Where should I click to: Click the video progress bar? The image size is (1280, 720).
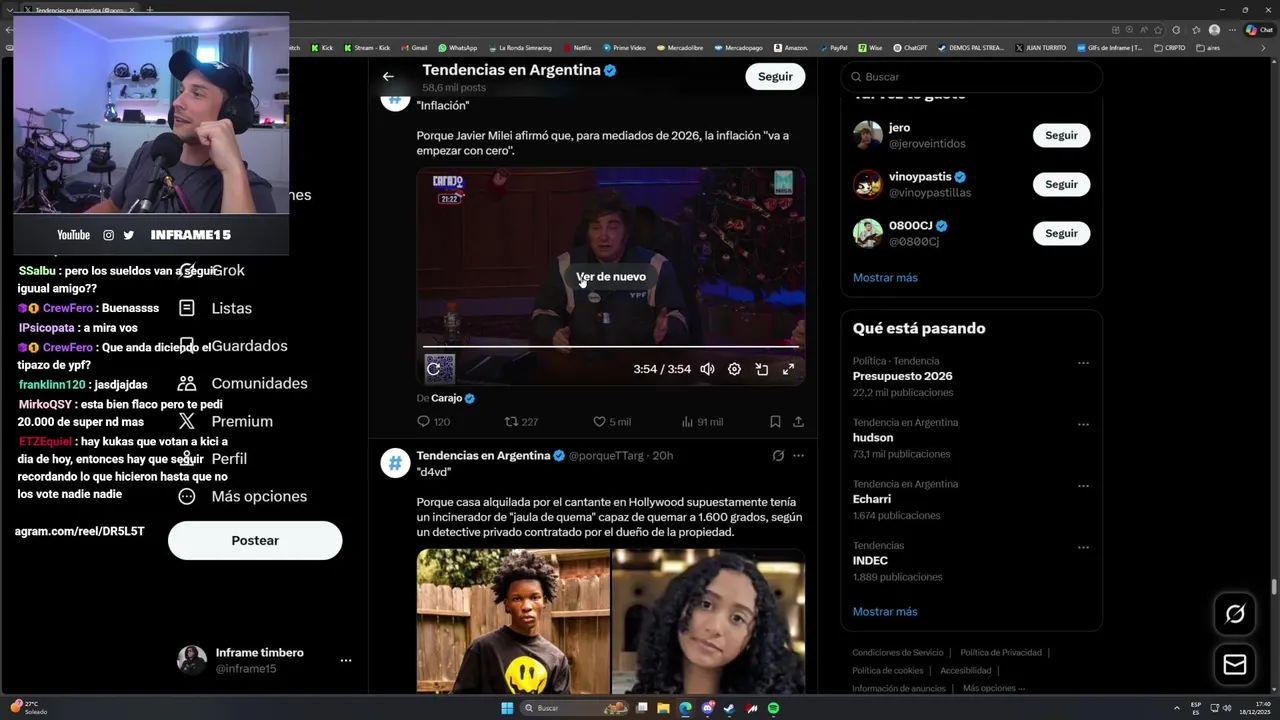[x=611, y=347]
